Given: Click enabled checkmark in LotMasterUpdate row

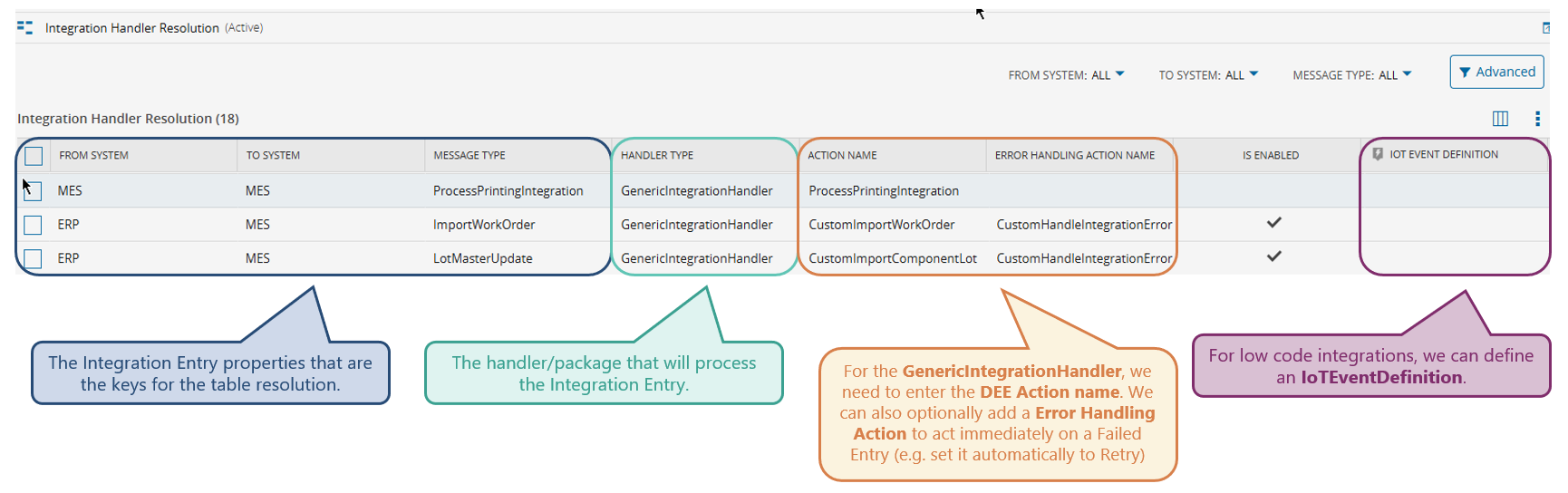Looking at the screenshot, I should pyautogui.click(x=1273, y=256).
